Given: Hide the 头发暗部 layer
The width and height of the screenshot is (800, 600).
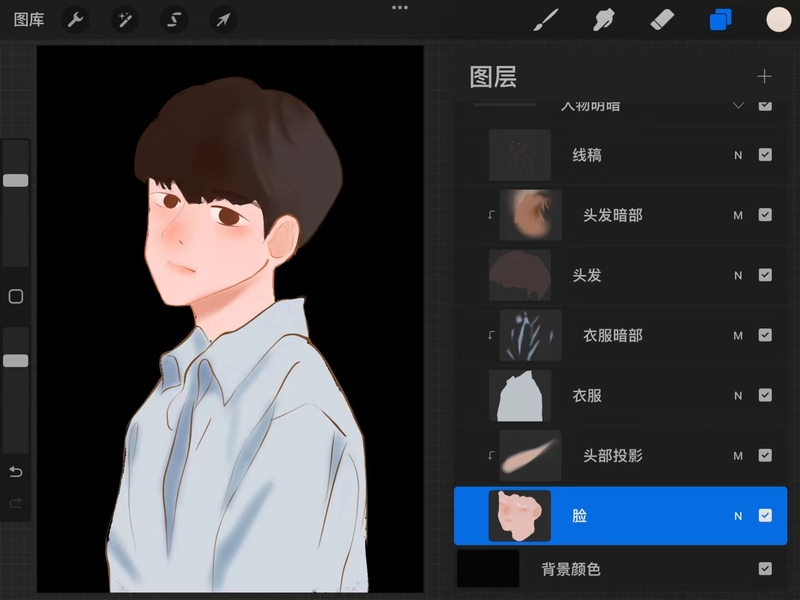Looking at the screenshot, I should pos(765,215).
